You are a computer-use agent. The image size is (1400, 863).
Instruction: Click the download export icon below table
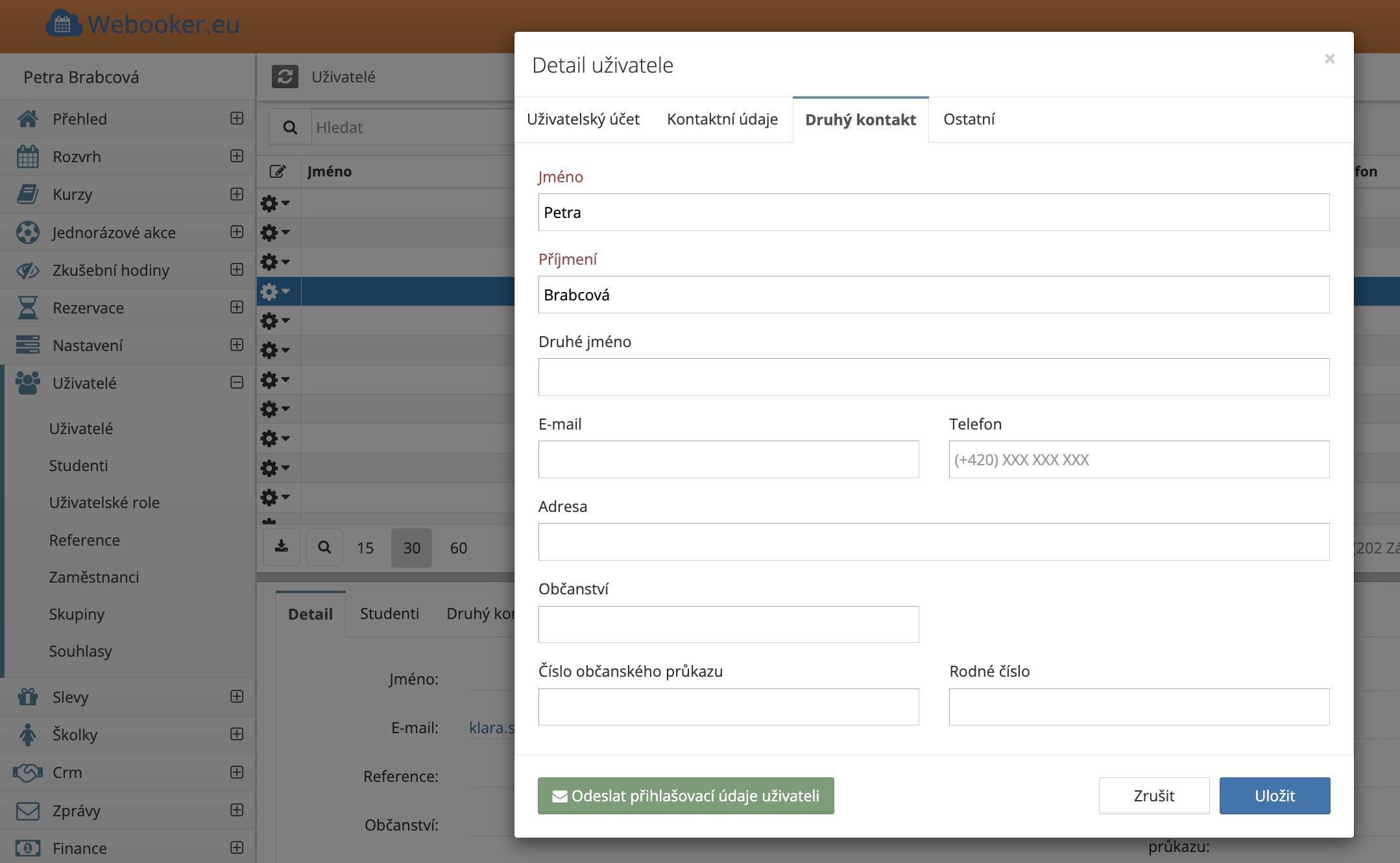click(x=282, y=547)
